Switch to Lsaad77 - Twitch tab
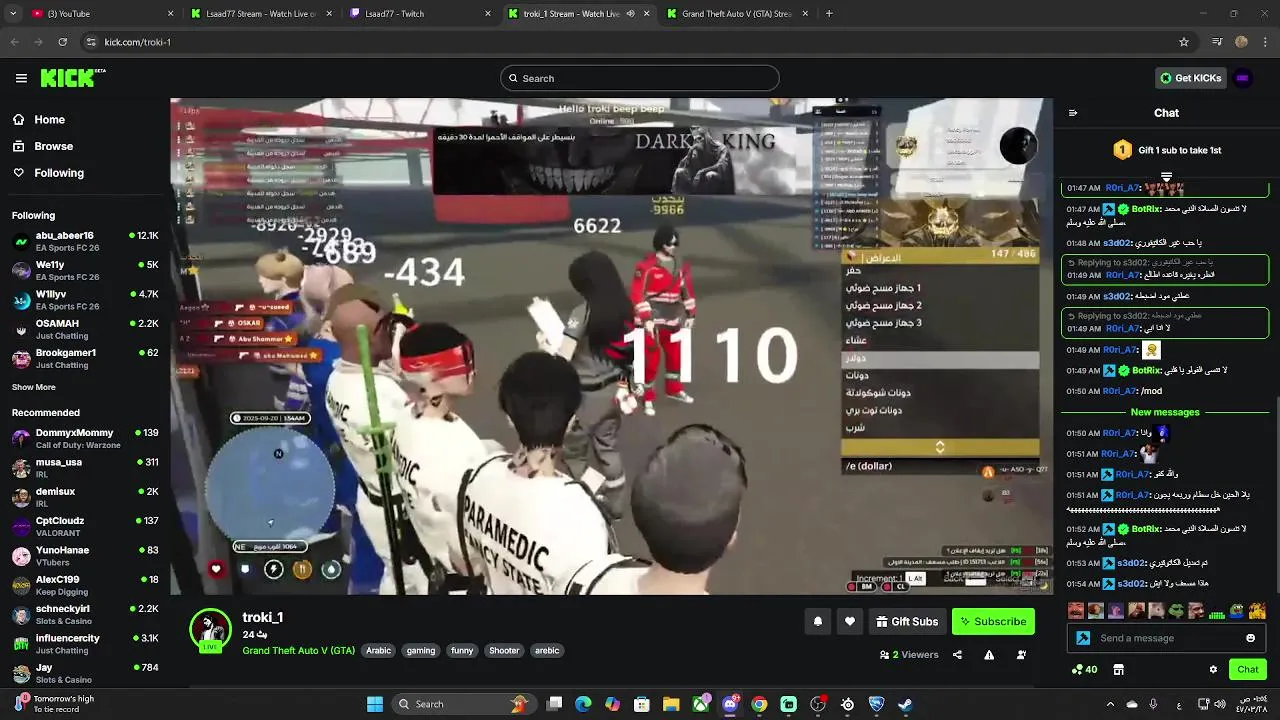Viewport: 1280px width, 720px height. point(420,14)
